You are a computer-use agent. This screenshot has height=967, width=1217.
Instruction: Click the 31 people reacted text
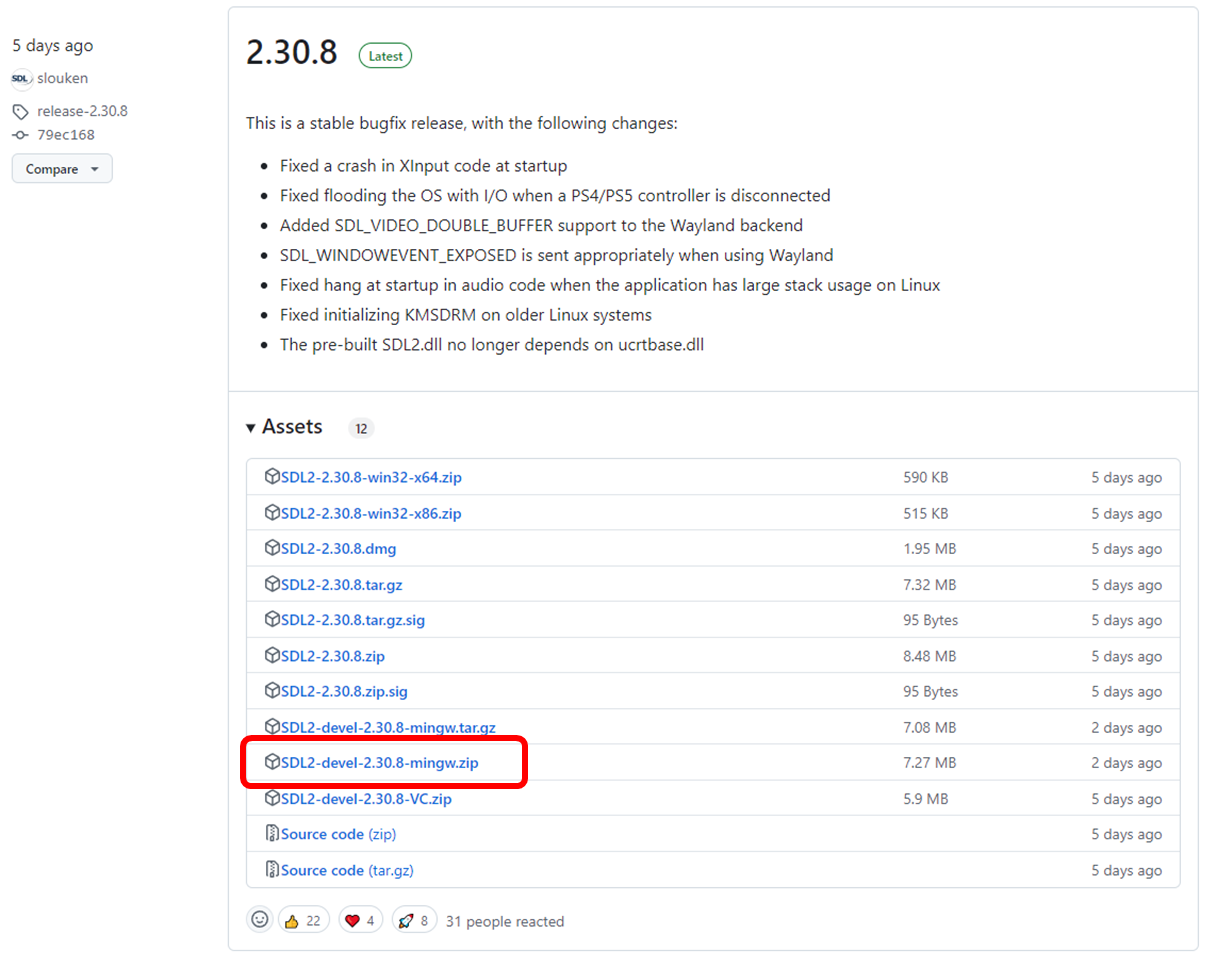(505, 922)
